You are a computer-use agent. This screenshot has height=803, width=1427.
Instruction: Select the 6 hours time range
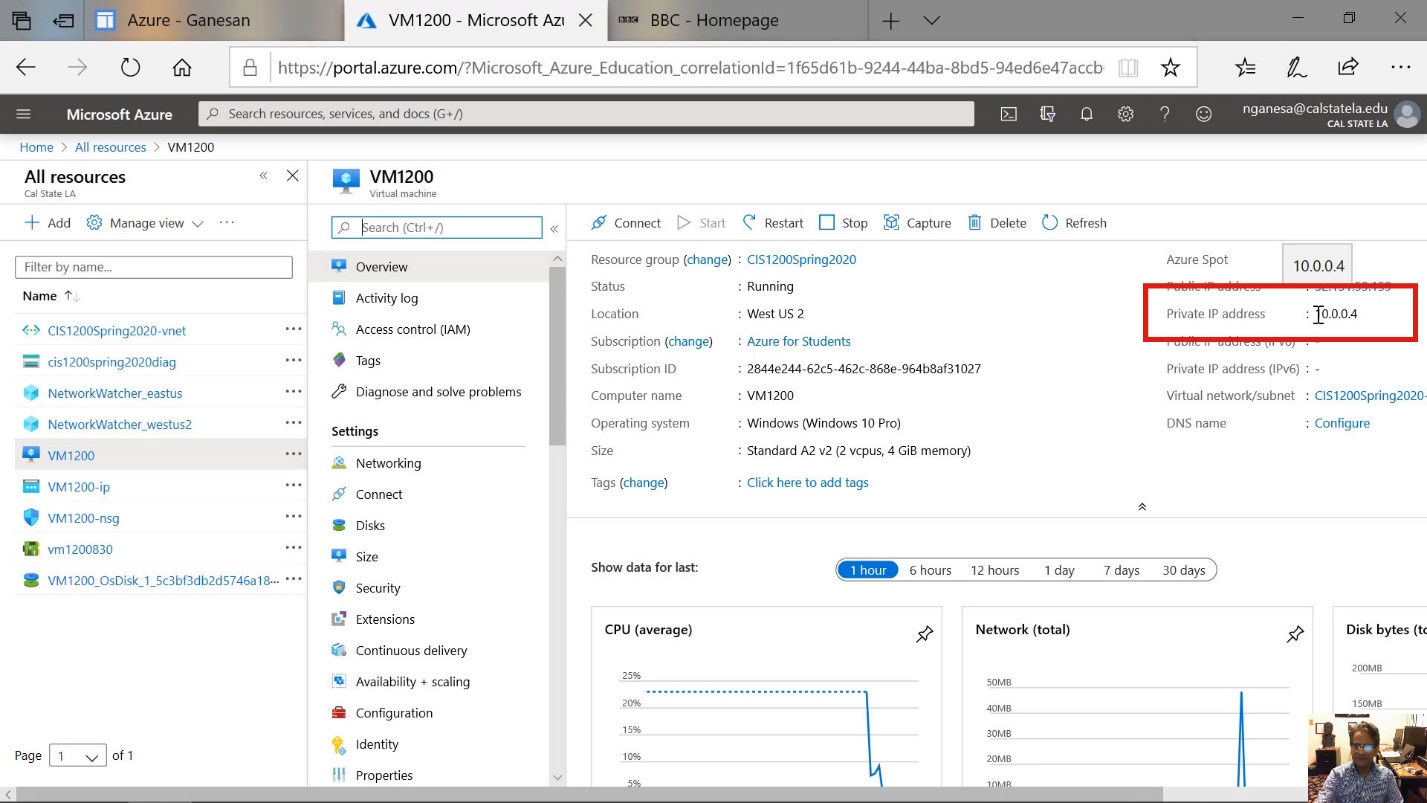929,570
